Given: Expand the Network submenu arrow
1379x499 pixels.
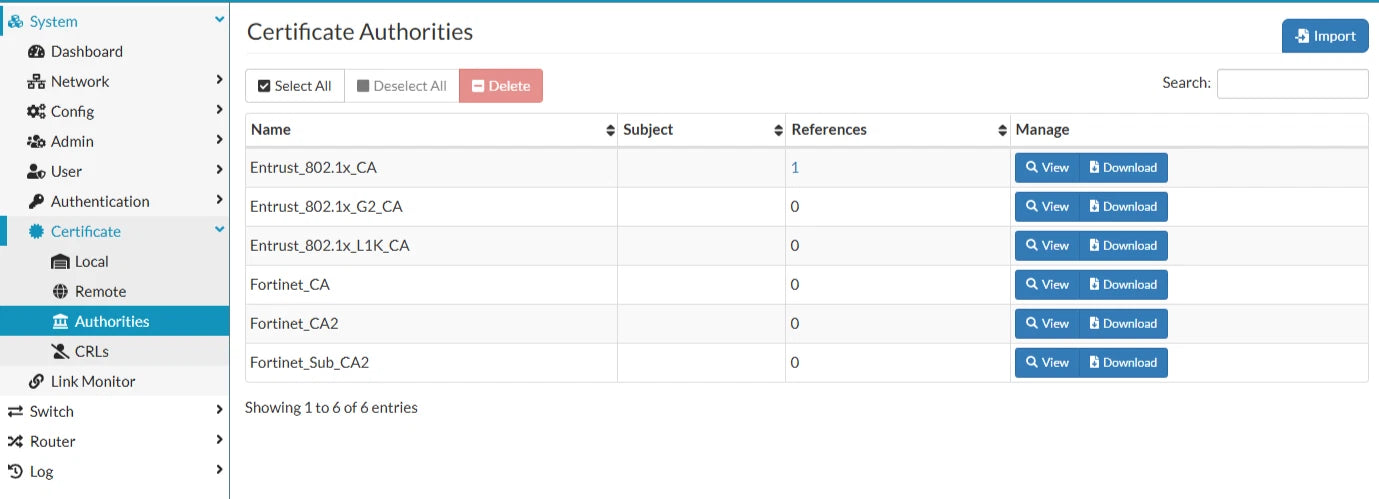Looking at the screenshot, I should 219,80.
